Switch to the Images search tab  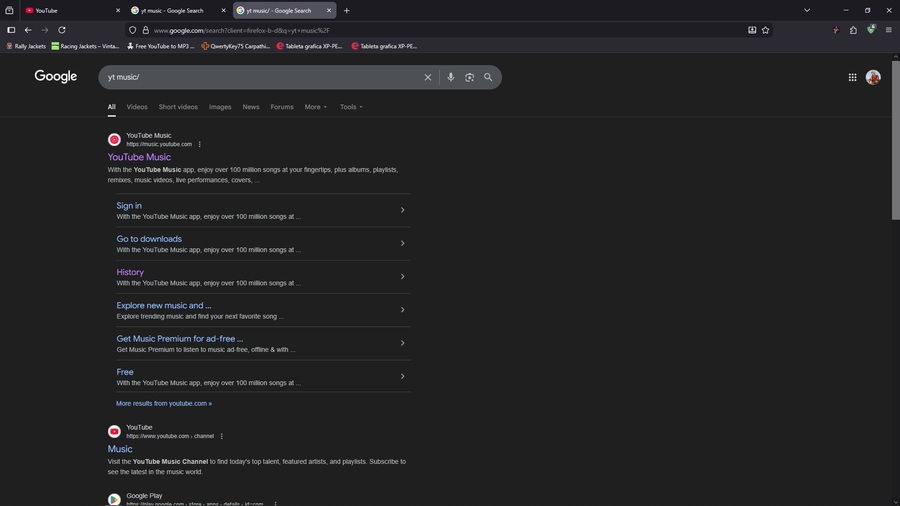pyautogui.click(x=220, y=107)
